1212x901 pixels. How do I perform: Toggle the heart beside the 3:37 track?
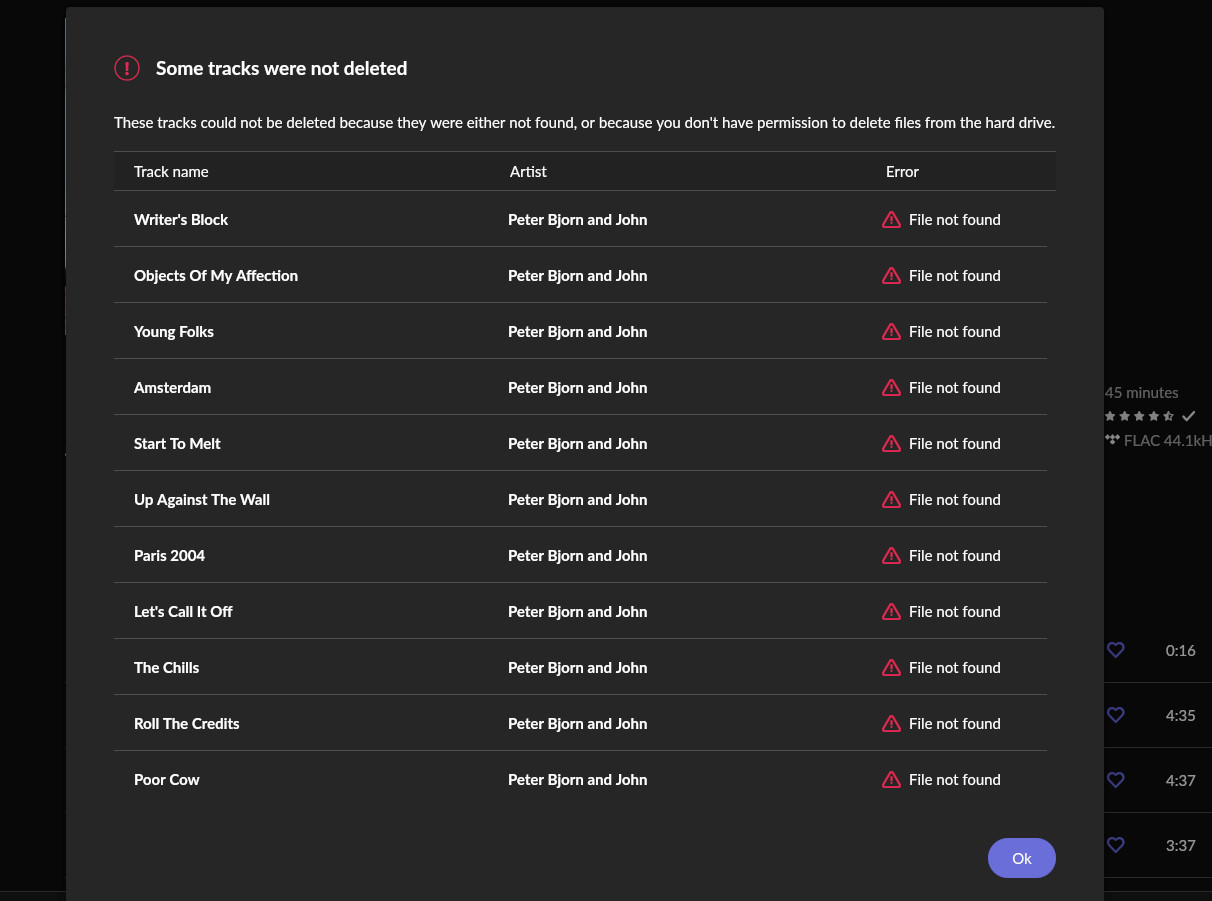1116,845
